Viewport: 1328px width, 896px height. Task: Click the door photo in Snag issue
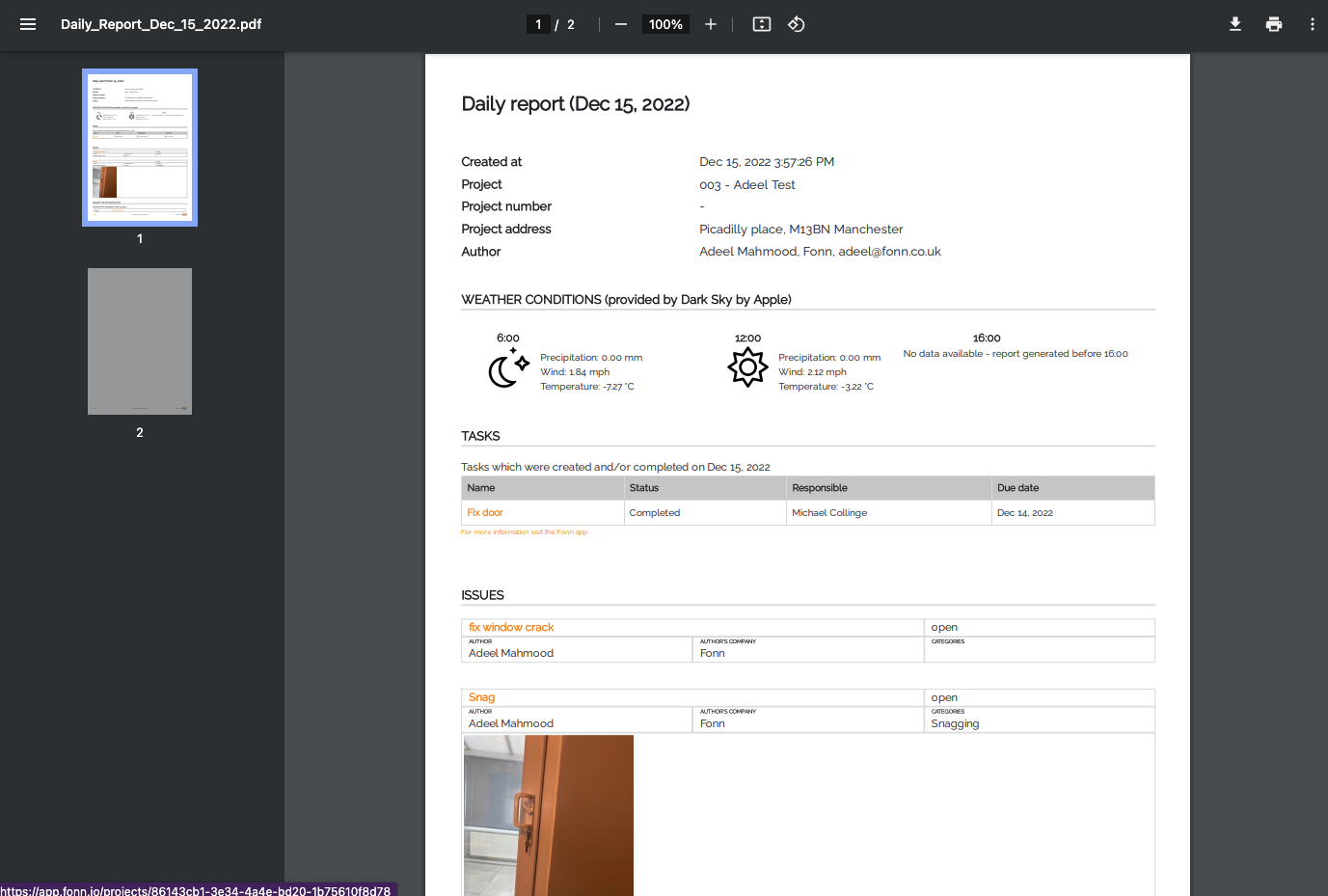click(549, 815)
